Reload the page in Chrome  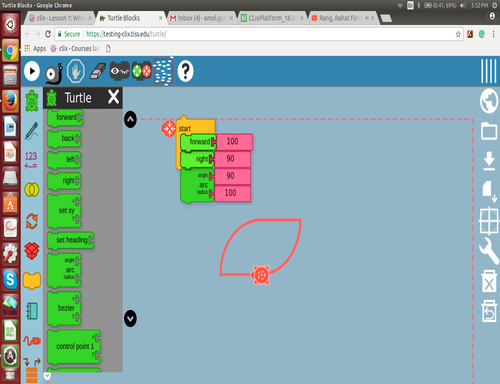[x=48, y=34]
